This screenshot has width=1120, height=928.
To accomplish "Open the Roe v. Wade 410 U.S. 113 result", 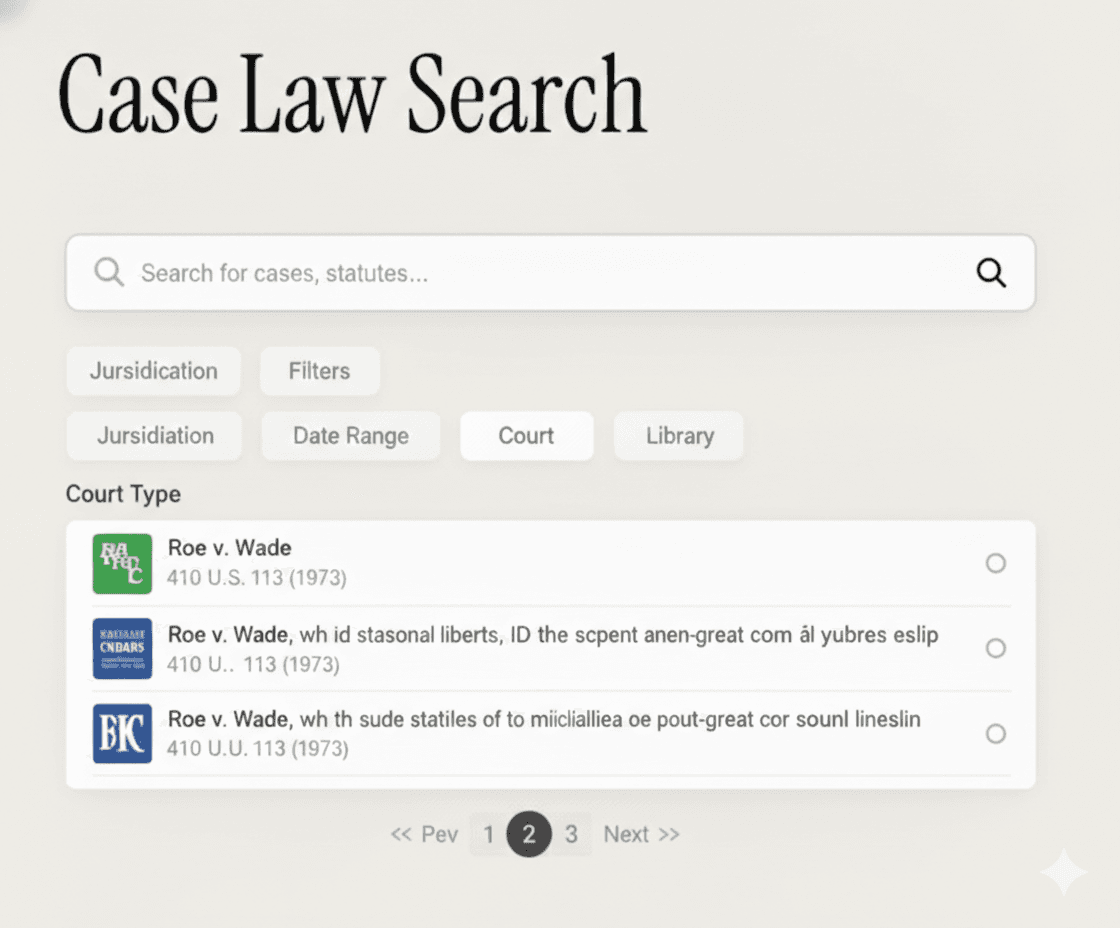I will point(230,548).
